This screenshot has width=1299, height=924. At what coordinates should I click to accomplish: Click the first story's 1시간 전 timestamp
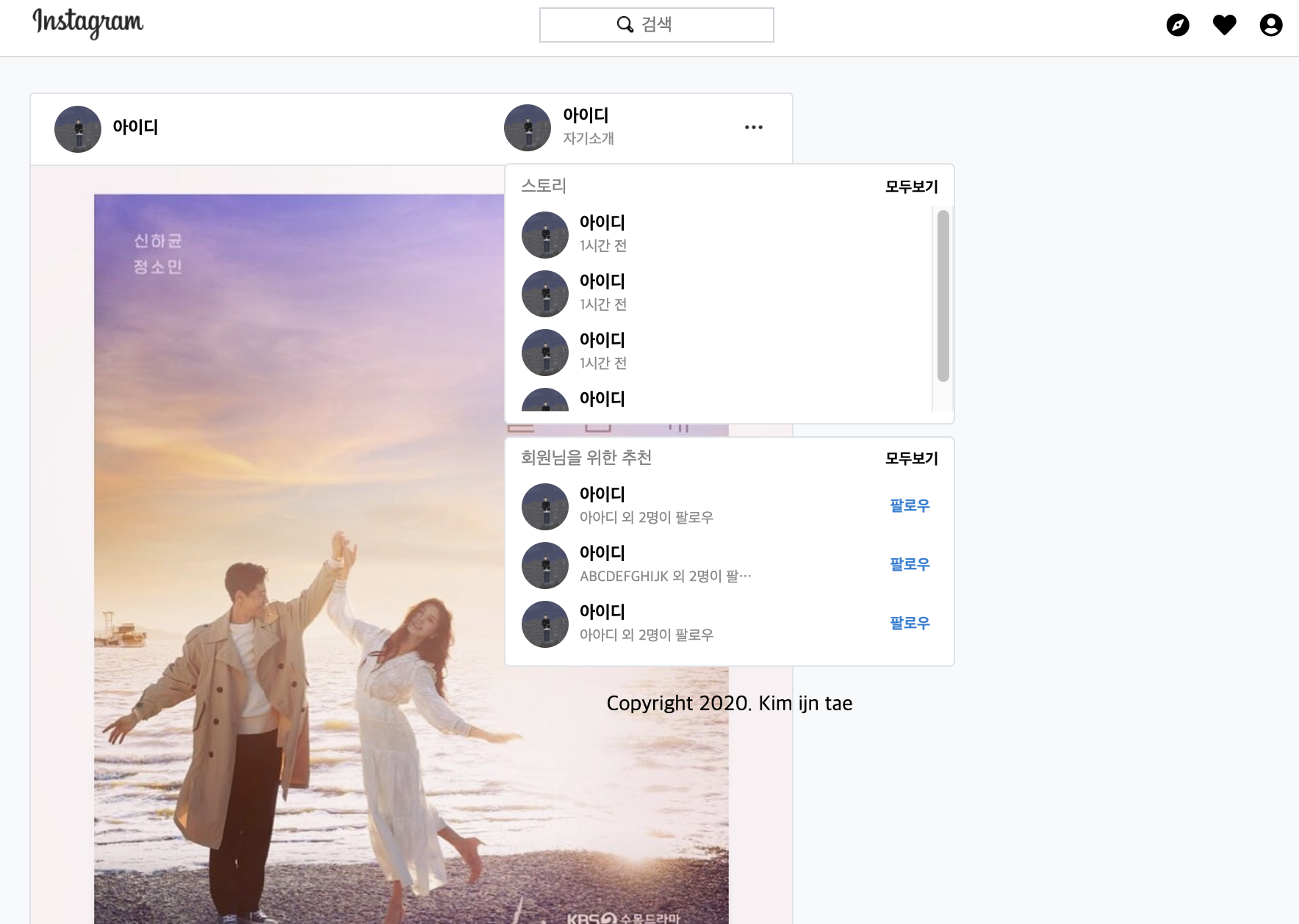click(603, 245)
